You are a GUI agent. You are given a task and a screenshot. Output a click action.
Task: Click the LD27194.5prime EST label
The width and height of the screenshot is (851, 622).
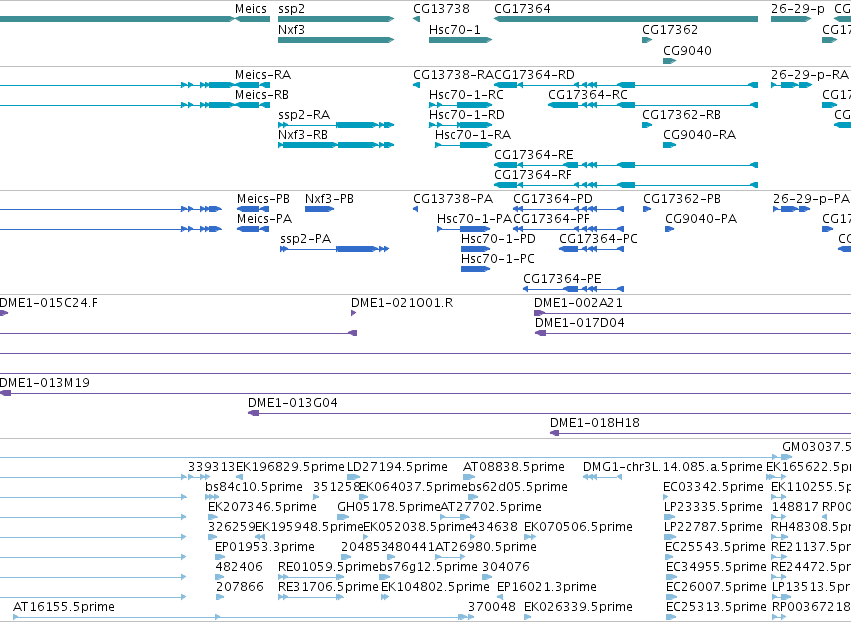397,467
